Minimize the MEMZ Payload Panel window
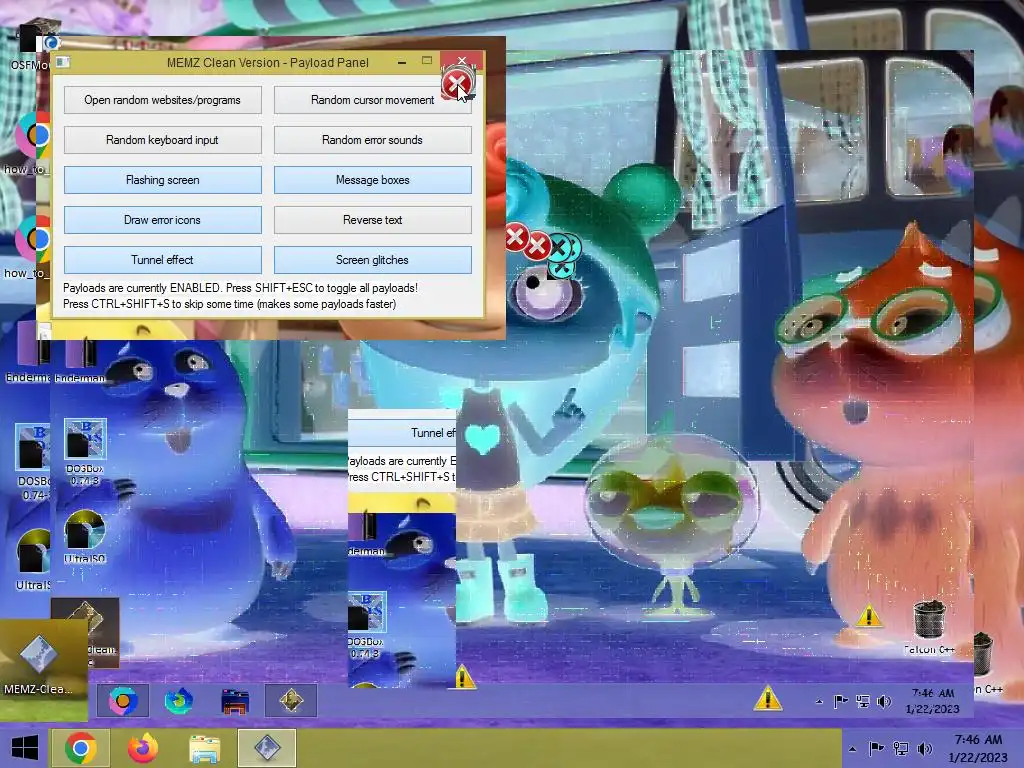 (x=402, y=62)
